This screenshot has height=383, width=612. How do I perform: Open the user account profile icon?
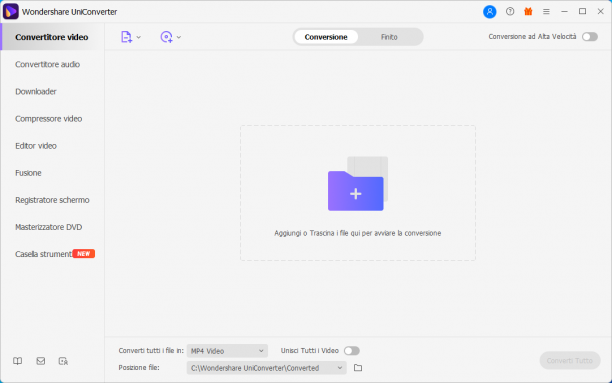(489, 12)
